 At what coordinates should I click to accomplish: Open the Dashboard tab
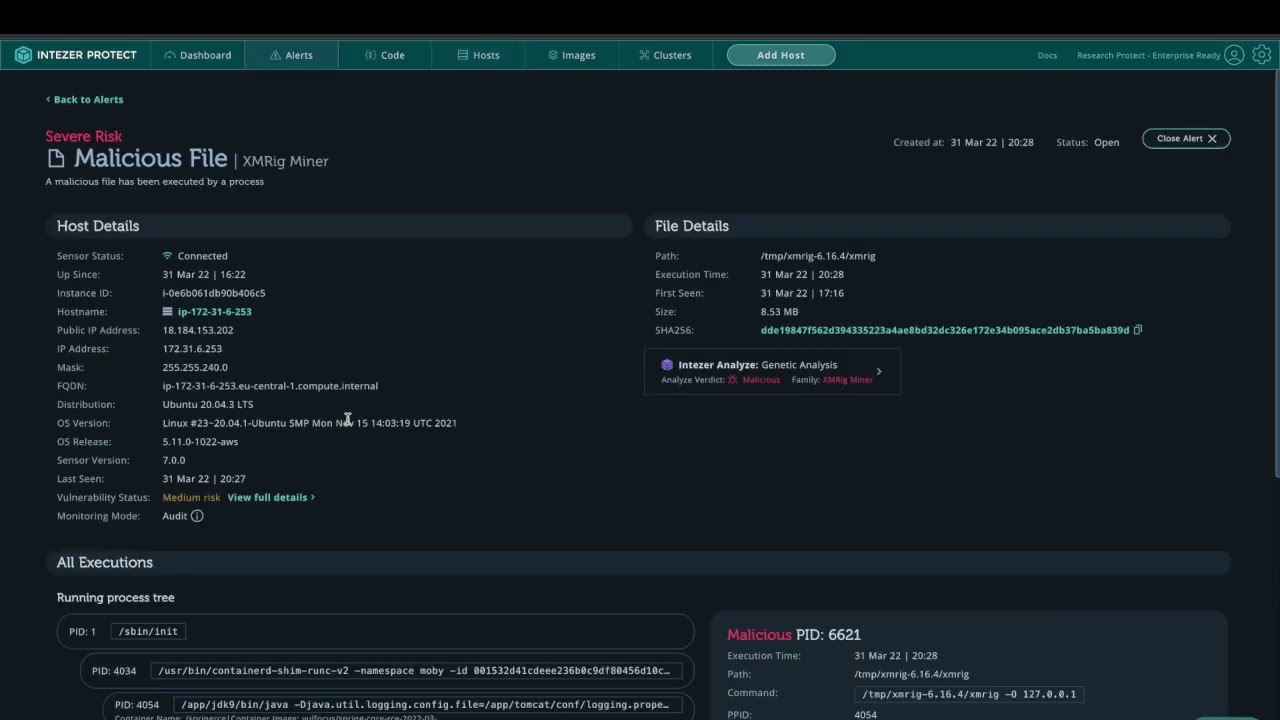tap(198, 55)
